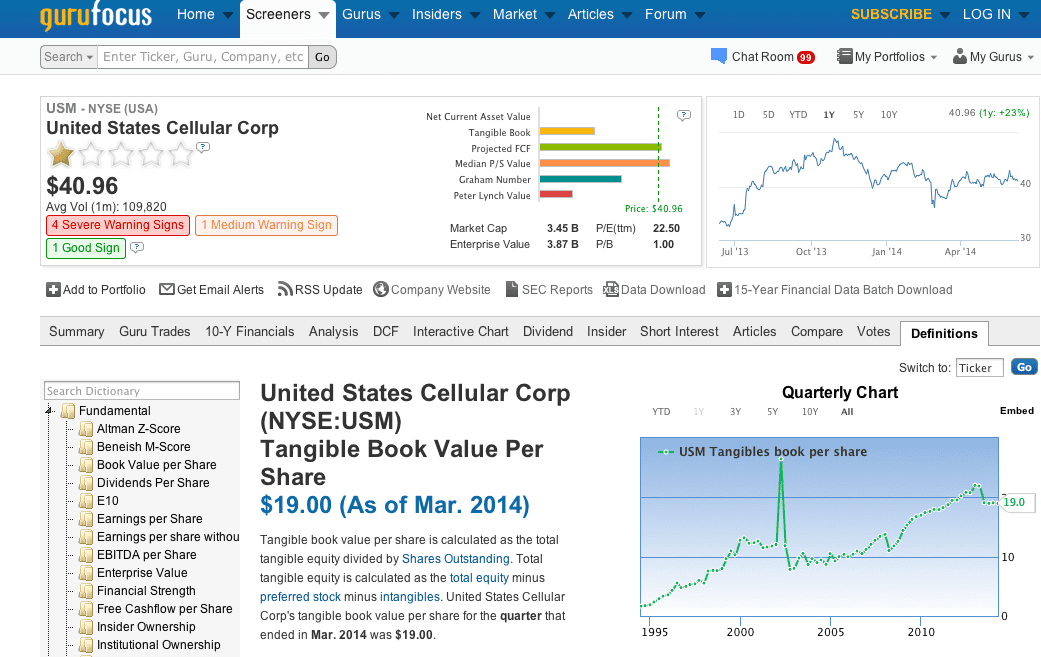The width and height of the screenshot is (1041, 657).
Task: Click the Add to Portfolio plus icon
Action: pyautogui.click(x=53, y=289)
